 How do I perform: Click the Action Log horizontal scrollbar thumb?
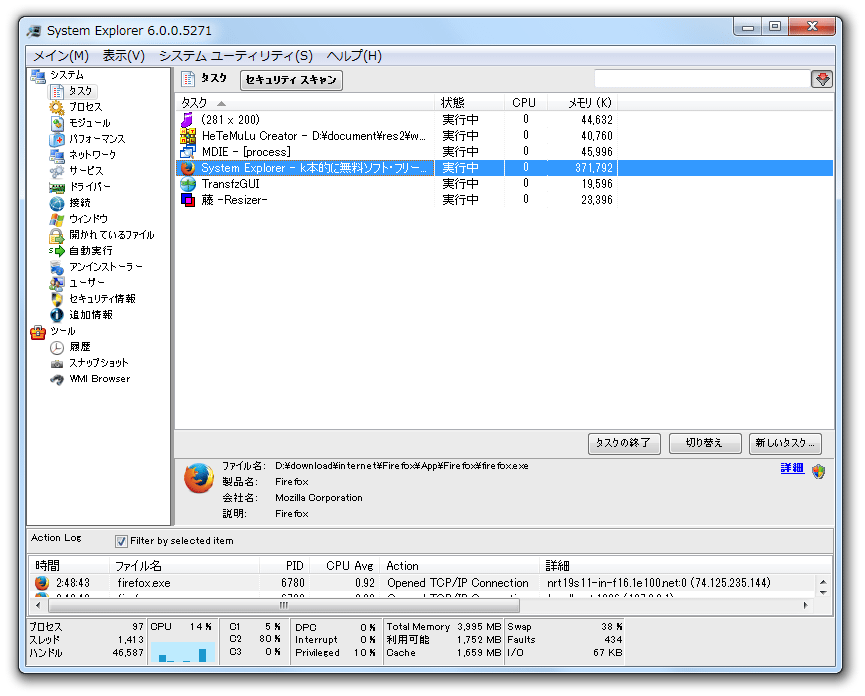[284, 606]
